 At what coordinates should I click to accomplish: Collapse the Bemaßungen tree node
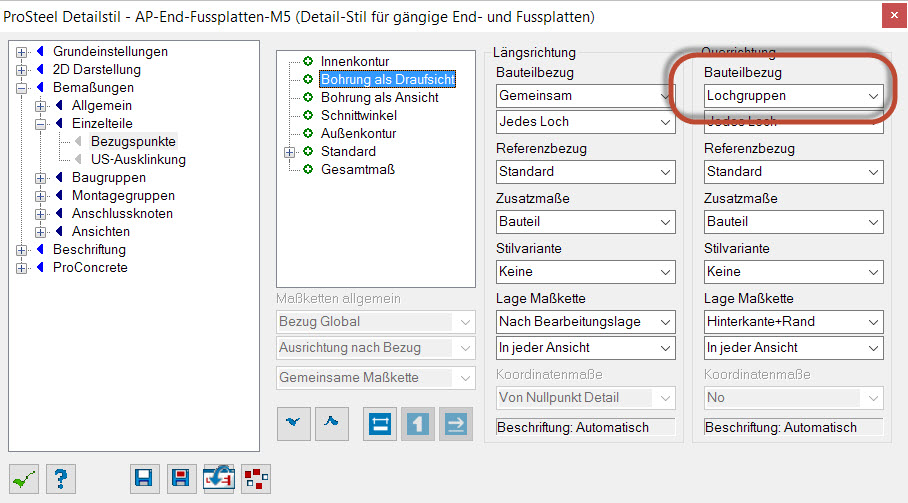[x=21, y=88]
